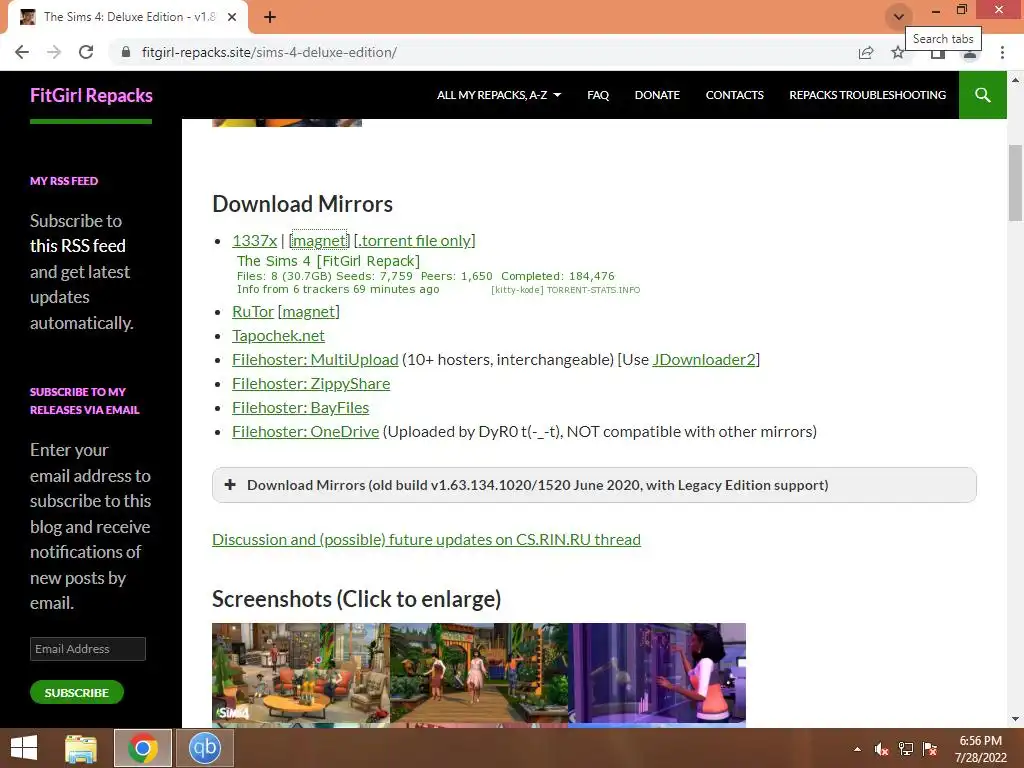The height and width of the screenshot is (768, 1024).
Task: Click the MY RSS FEED heading
Action: (x=64, y=181)
